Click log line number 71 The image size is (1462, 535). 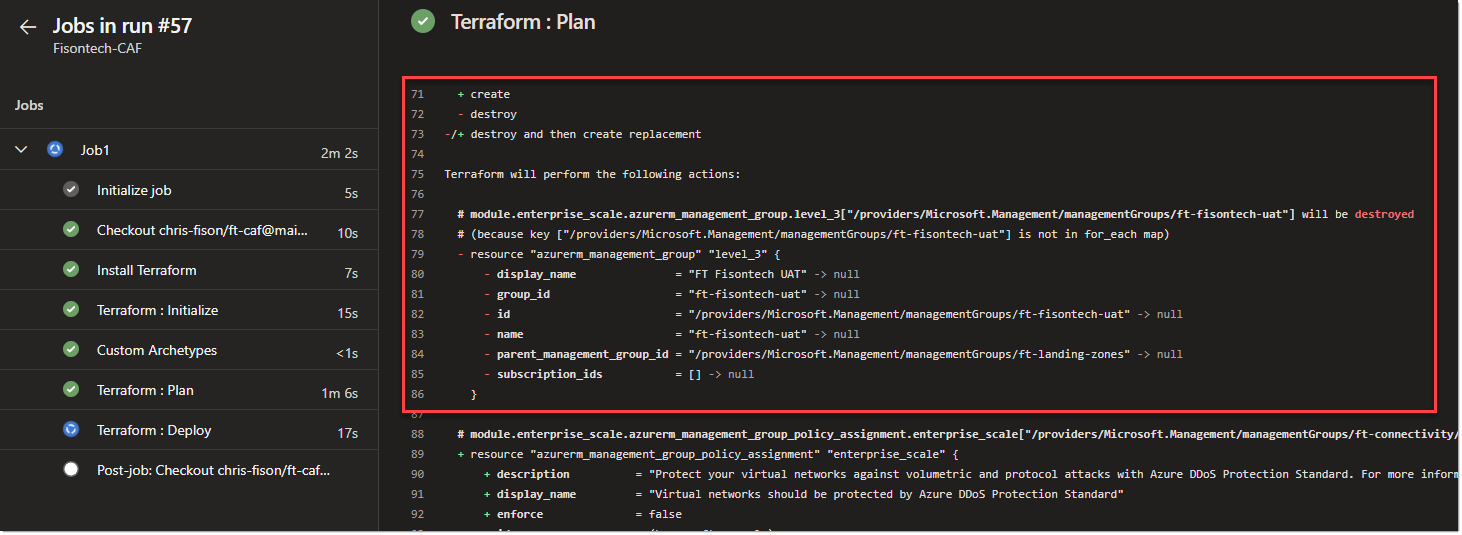[417, 94]
